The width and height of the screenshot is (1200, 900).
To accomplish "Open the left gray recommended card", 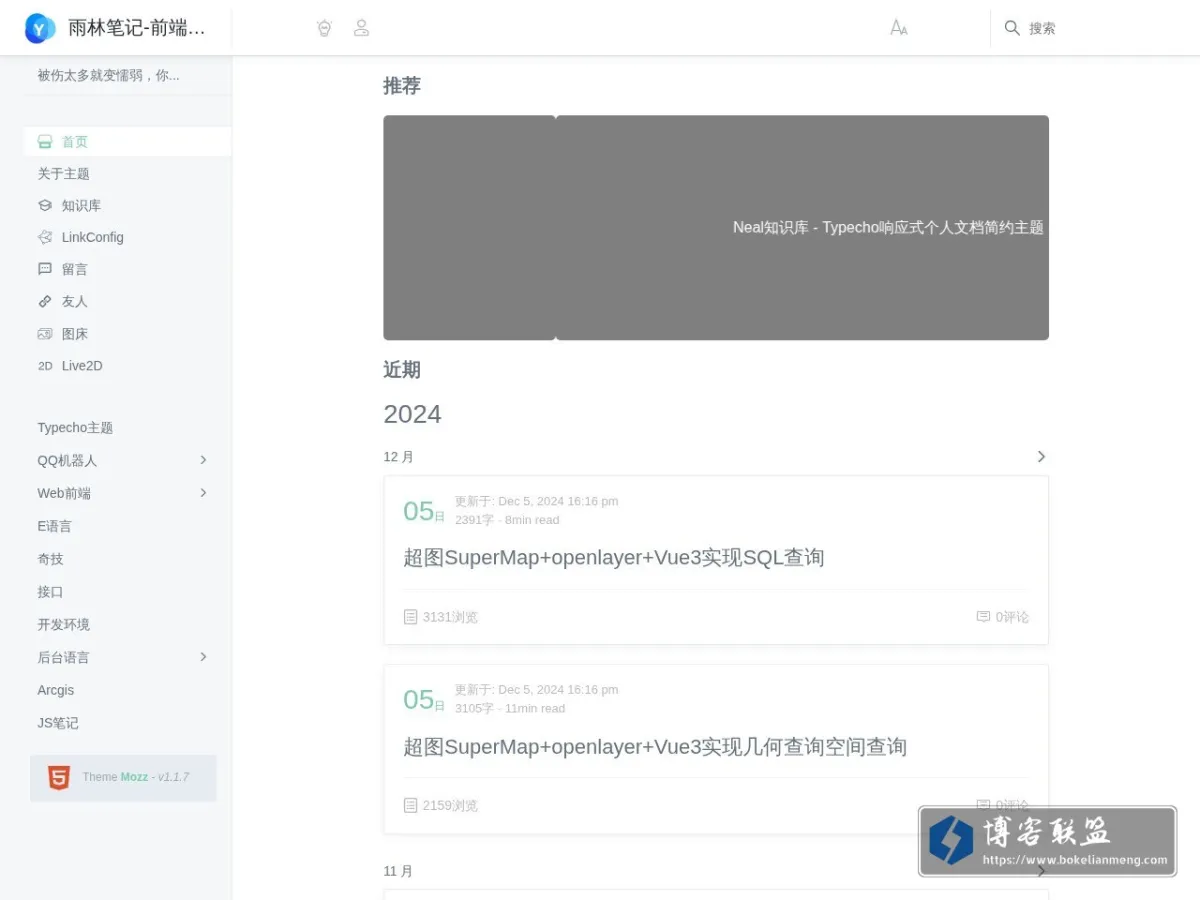I will pos(469,228).
